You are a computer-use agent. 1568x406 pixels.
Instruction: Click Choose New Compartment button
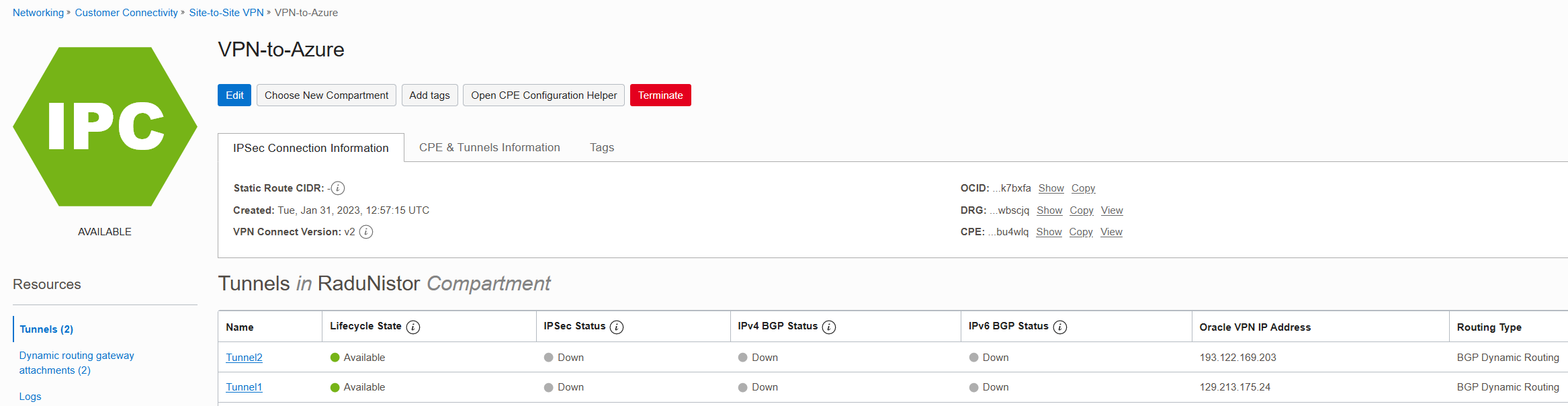coord(326,95)
